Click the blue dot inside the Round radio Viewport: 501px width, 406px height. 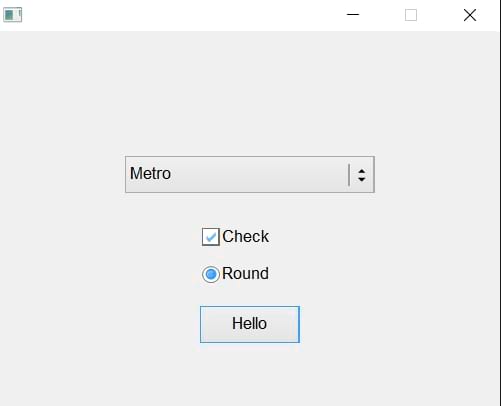point(211,274)
